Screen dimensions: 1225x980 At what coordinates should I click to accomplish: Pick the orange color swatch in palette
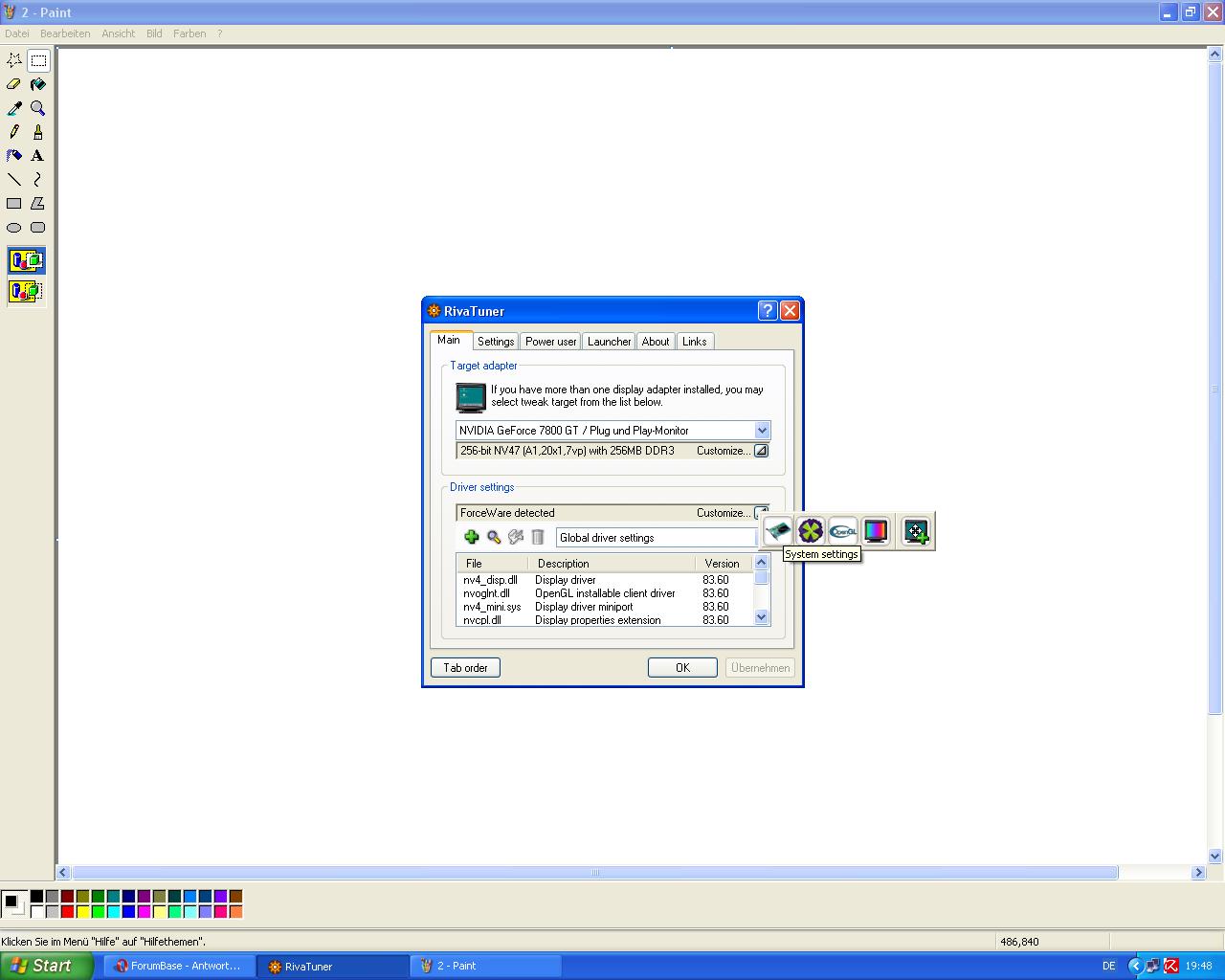point(235,912)
